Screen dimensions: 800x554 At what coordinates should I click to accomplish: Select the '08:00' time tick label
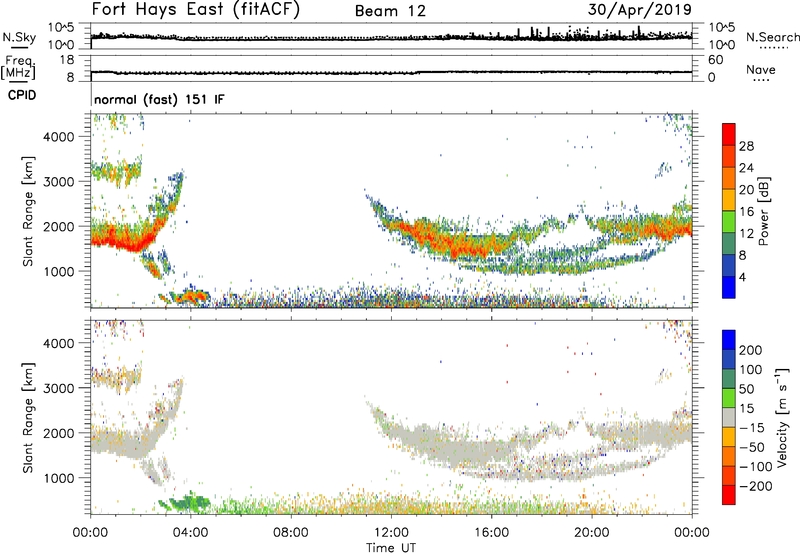291,533
